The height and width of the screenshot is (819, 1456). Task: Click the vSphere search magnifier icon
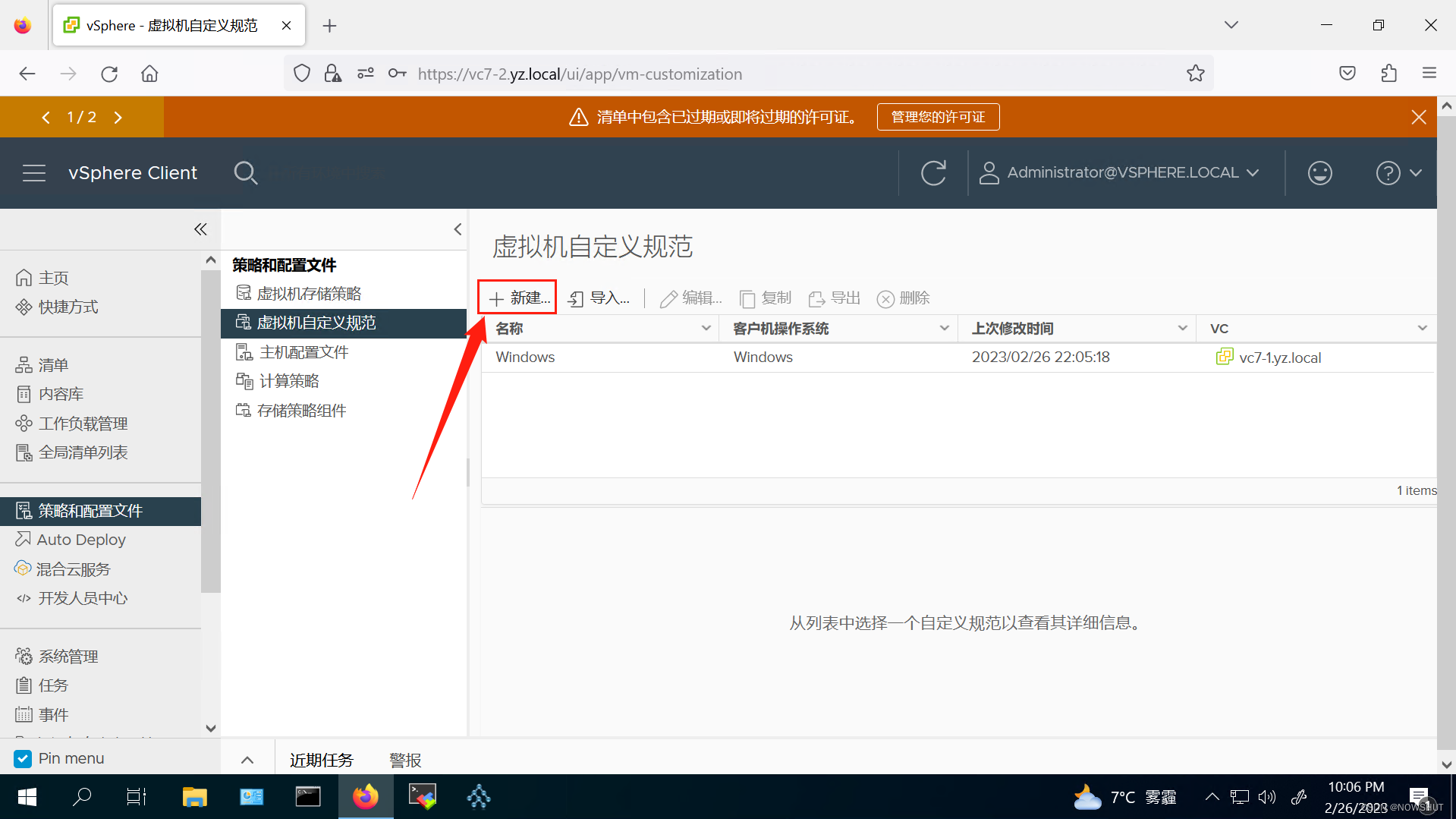click(x=245, y=173)
